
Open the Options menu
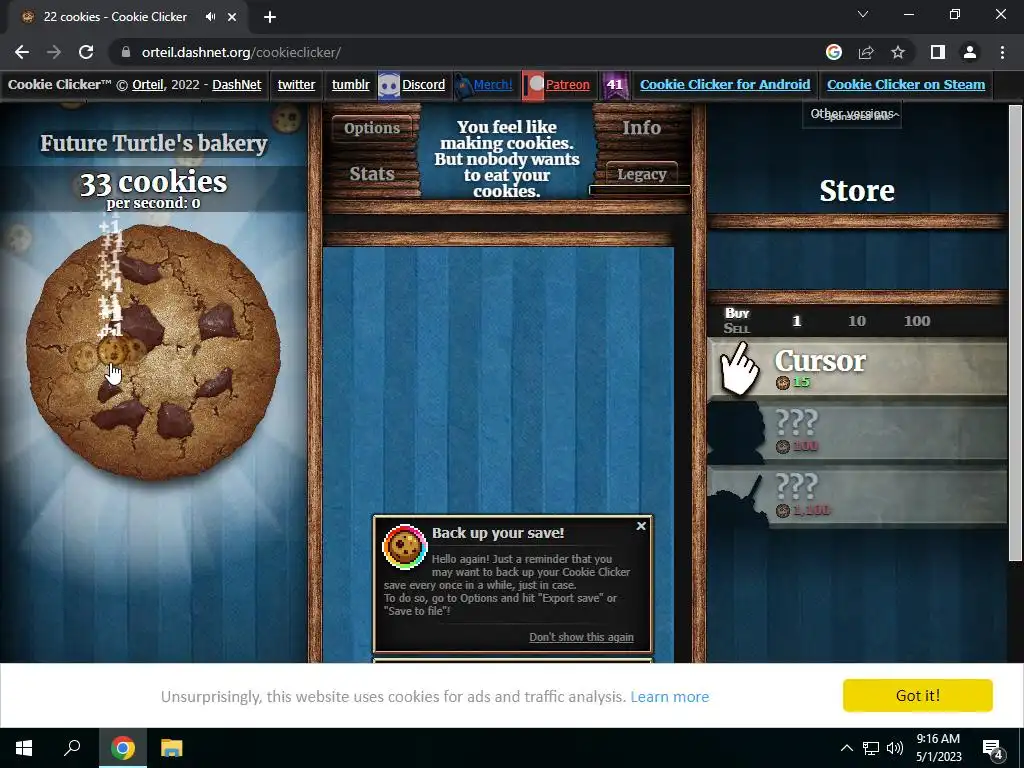(x=372, y=128)
